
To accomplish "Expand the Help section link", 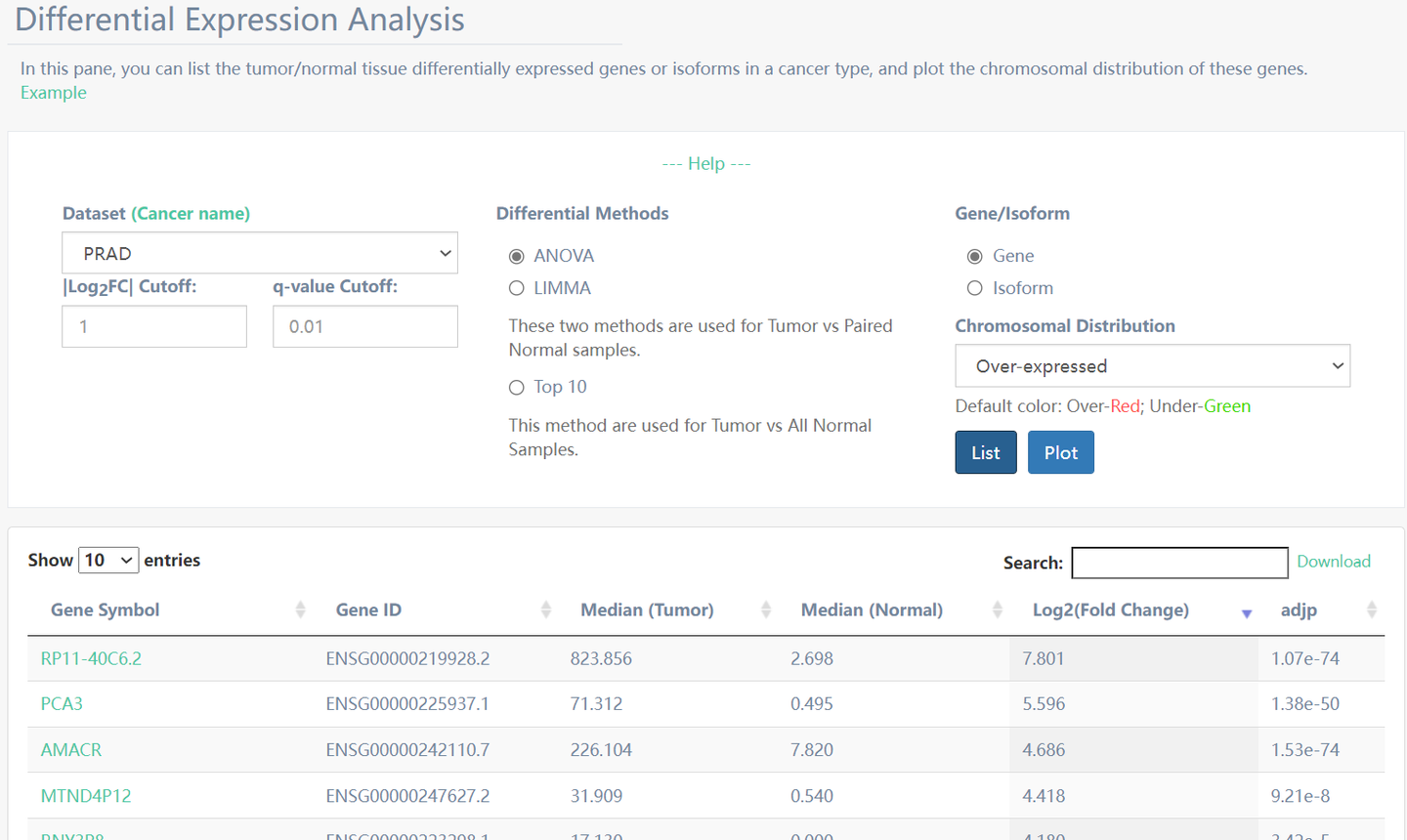I will (705, 163).
